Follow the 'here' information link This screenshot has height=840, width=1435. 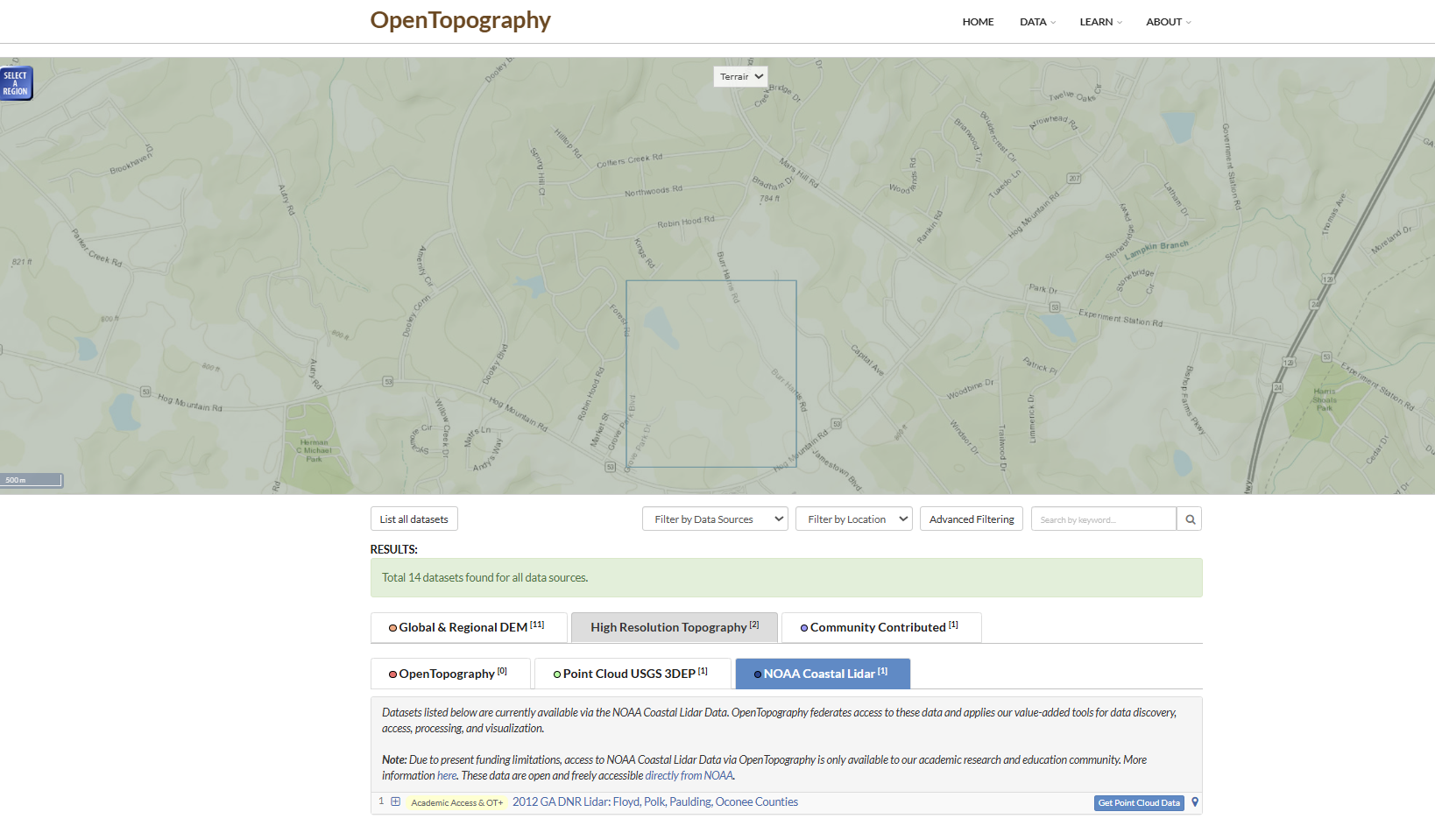click(x=447, y=775)
